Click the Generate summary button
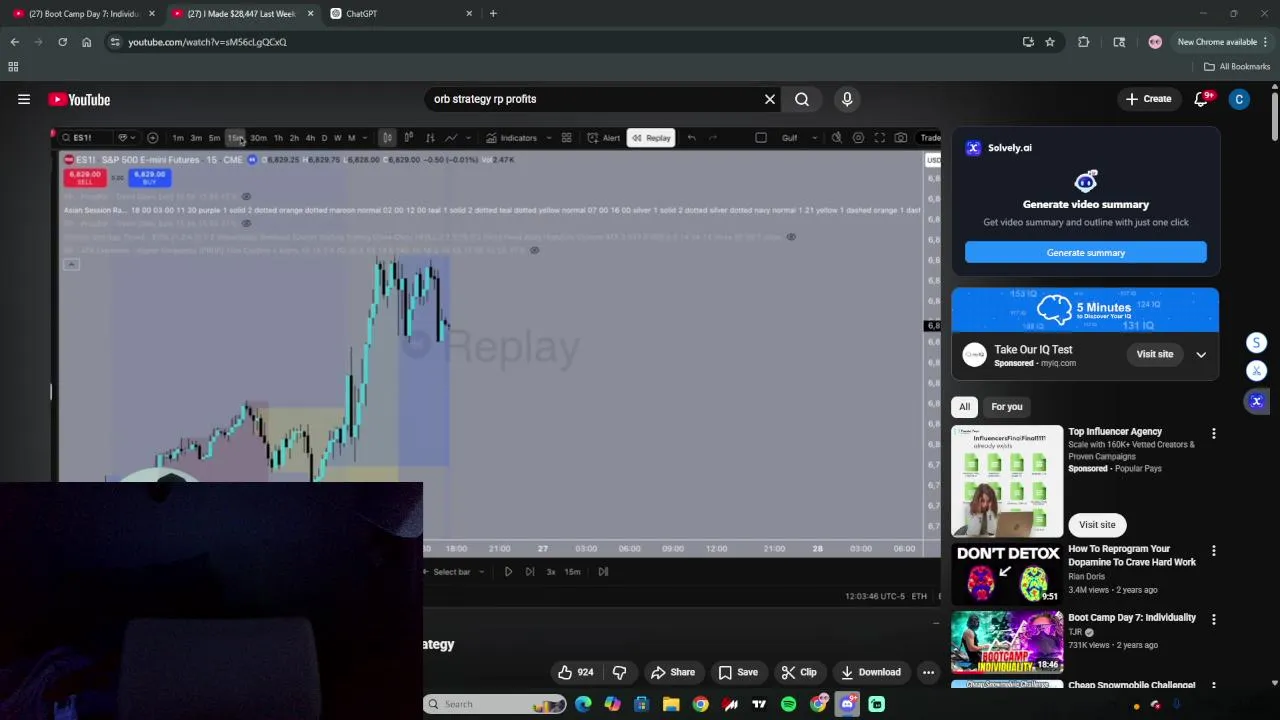This screenshot has height=720, width=1280. (x=1086, y=253)
